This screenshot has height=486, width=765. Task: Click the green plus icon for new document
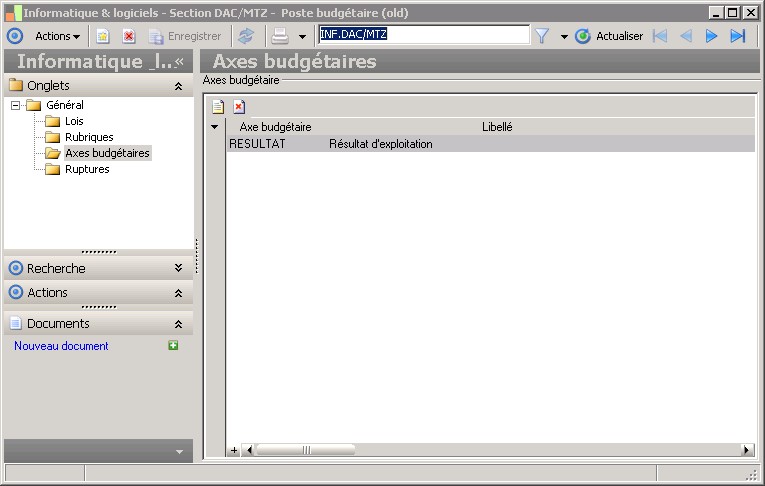coord(173,345)
